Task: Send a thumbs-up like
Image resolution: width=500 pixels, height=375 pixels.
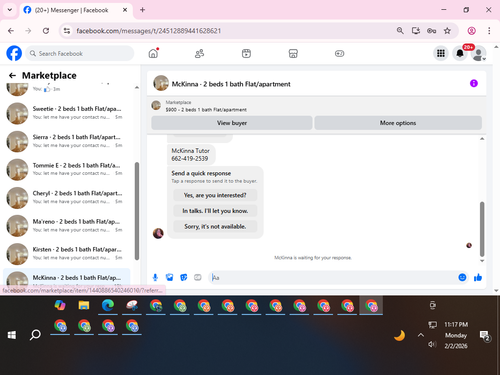Action: click(478, 277)
